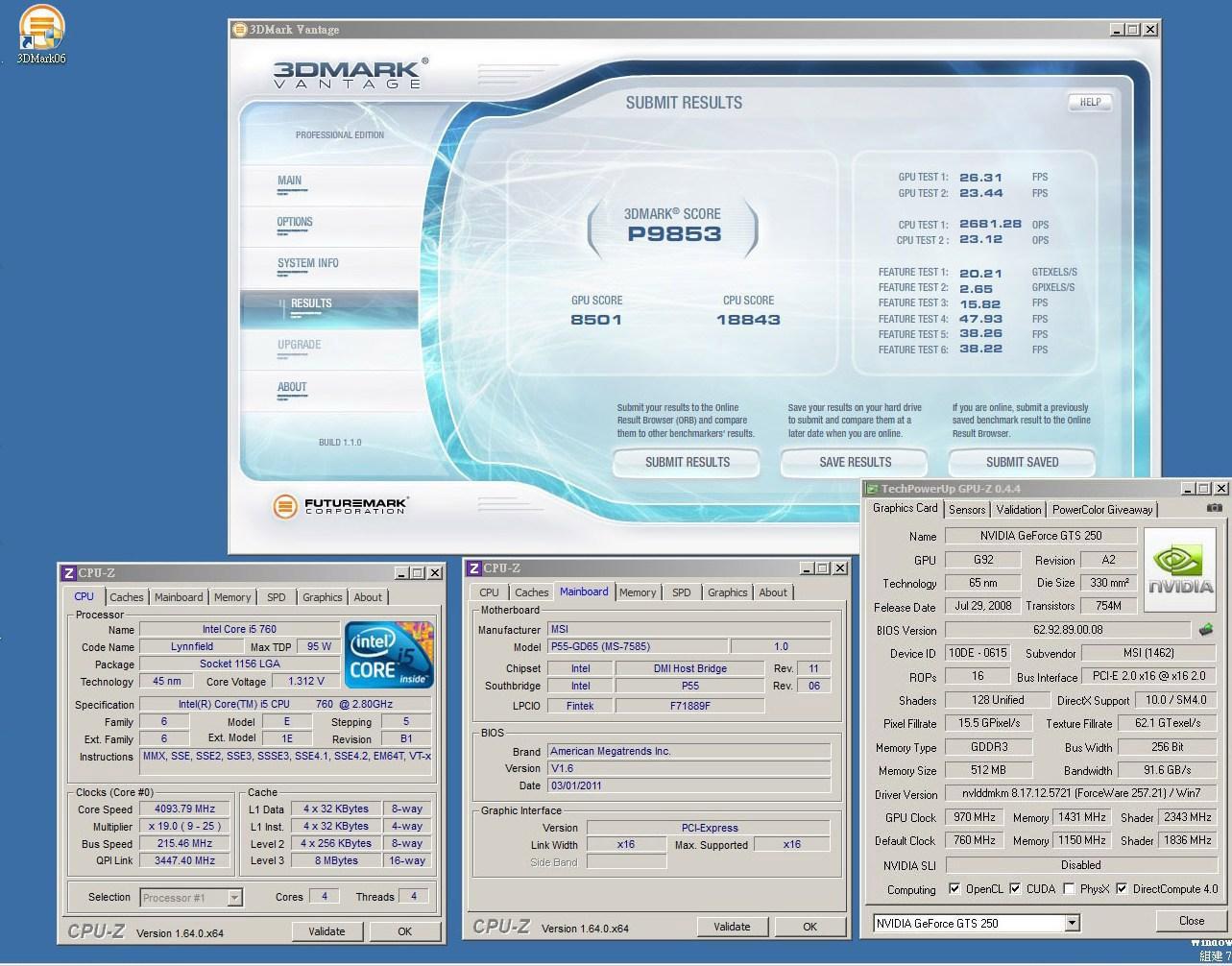Screen dimensions: 1232x966
Task: Open the 3DMark06 desktop shortcut
Action: (x=41, y=34)
